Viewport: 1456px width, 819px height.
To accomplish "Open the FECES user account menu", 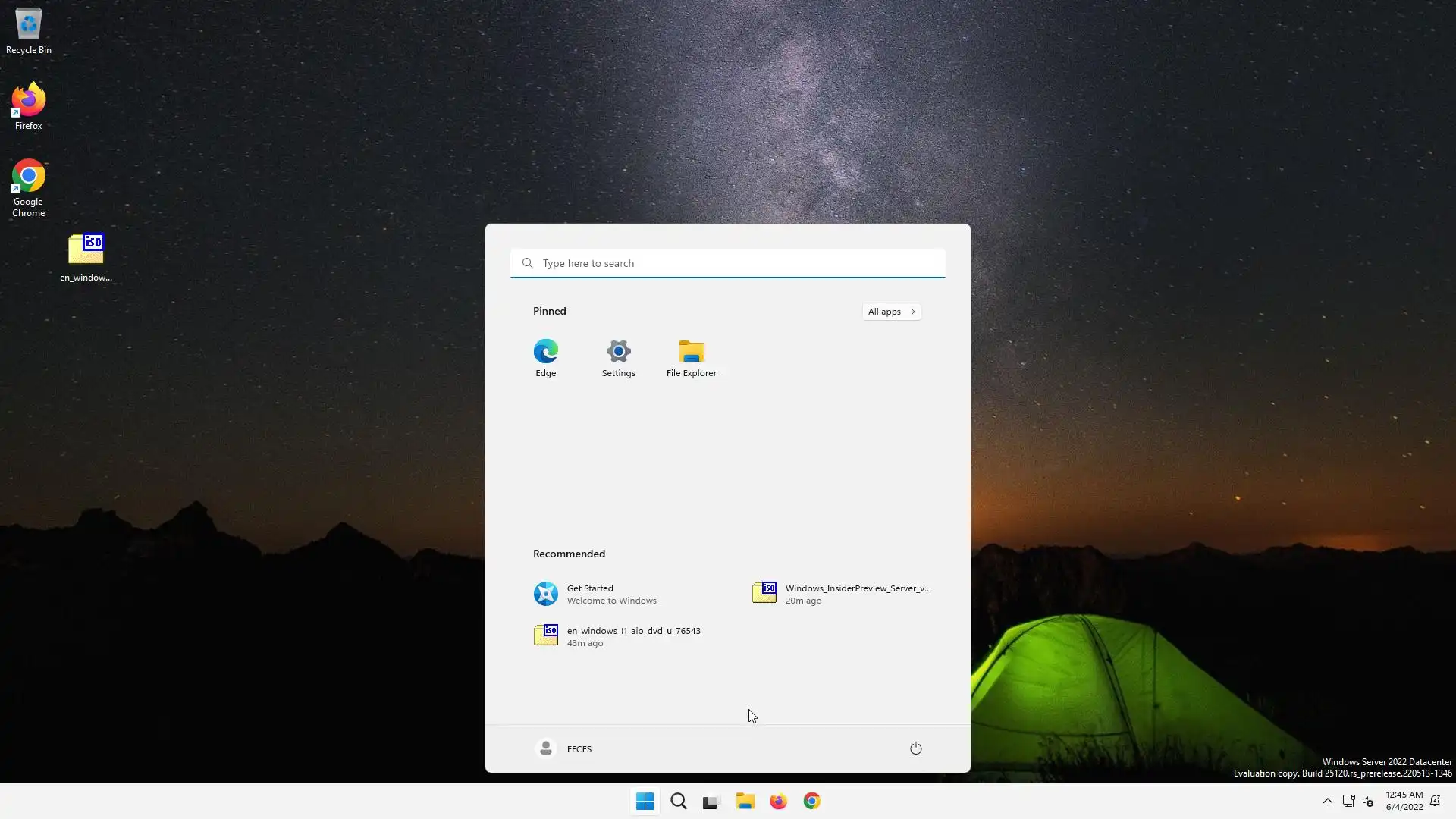I will tap(563, 748).
